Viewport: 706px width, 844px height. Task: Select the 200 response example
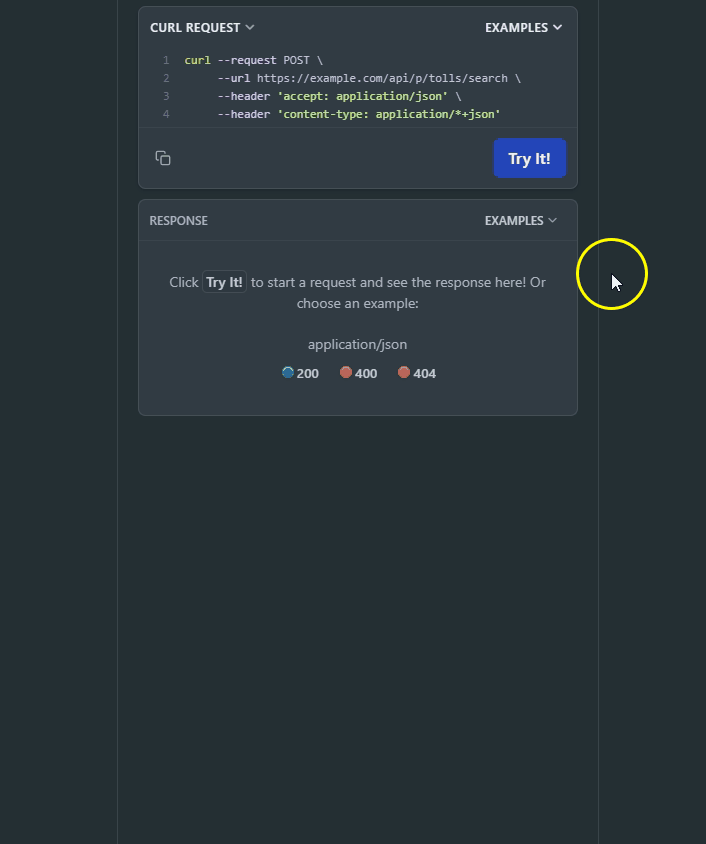pos(300,373)
